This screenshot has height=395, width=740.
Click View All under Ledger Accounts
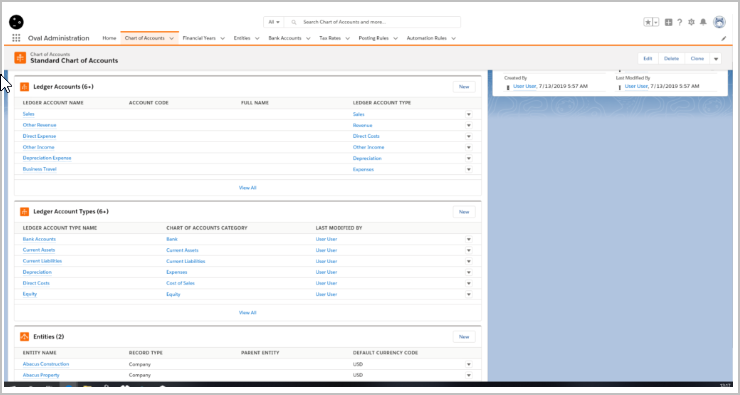(x=247, y=188)
